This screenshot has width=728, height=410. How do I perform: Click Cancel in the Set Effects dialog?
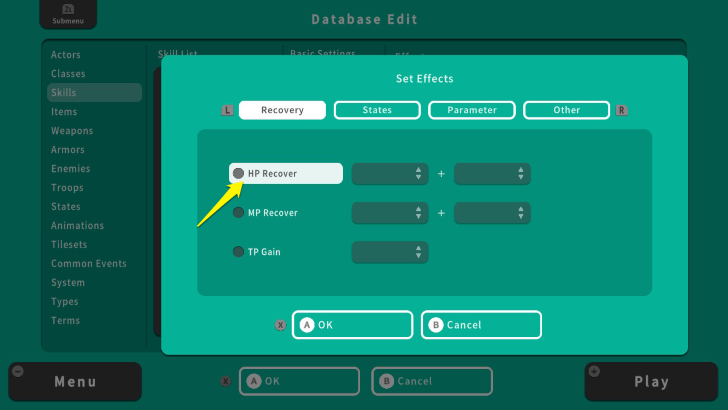[x=481, y=325]
